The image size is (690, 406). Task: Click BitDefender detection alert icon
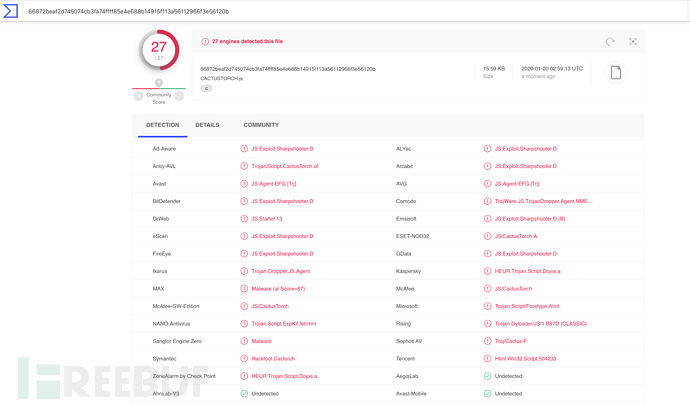[244, 201]
